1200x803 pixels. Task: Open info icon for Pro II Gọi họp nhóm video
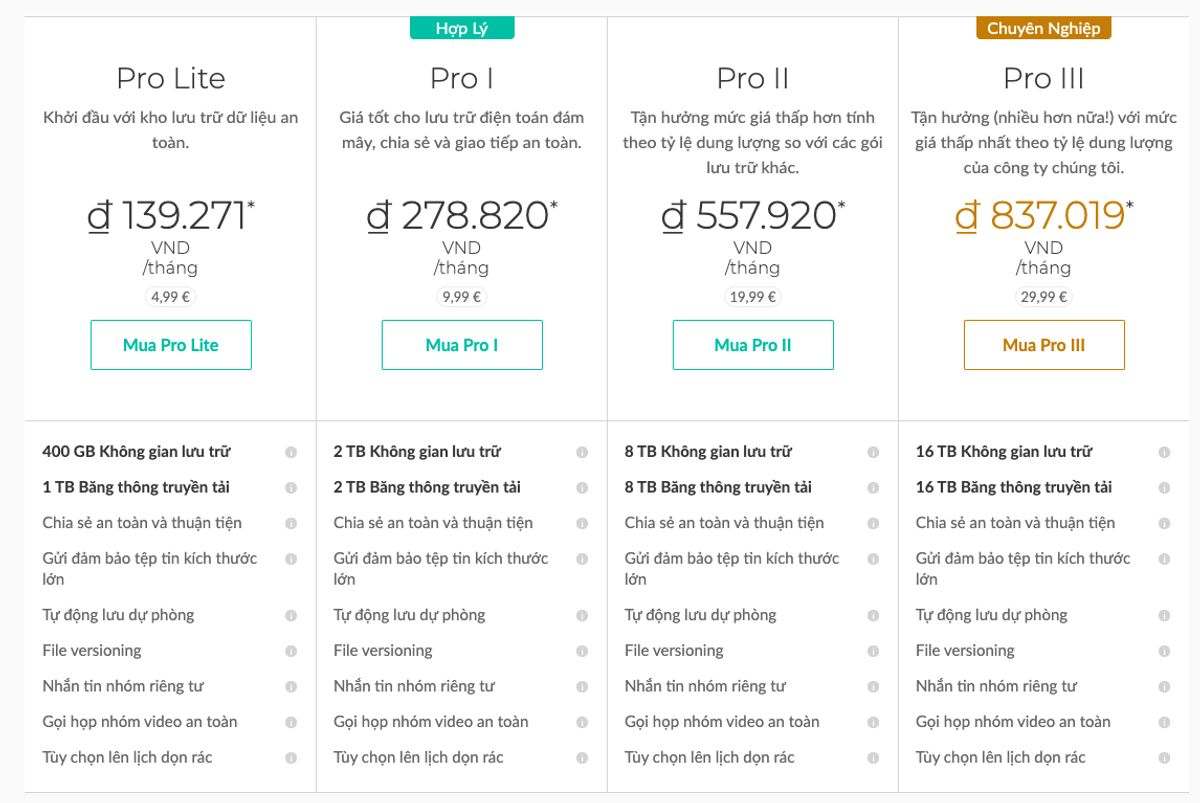[x=873, y=722]
